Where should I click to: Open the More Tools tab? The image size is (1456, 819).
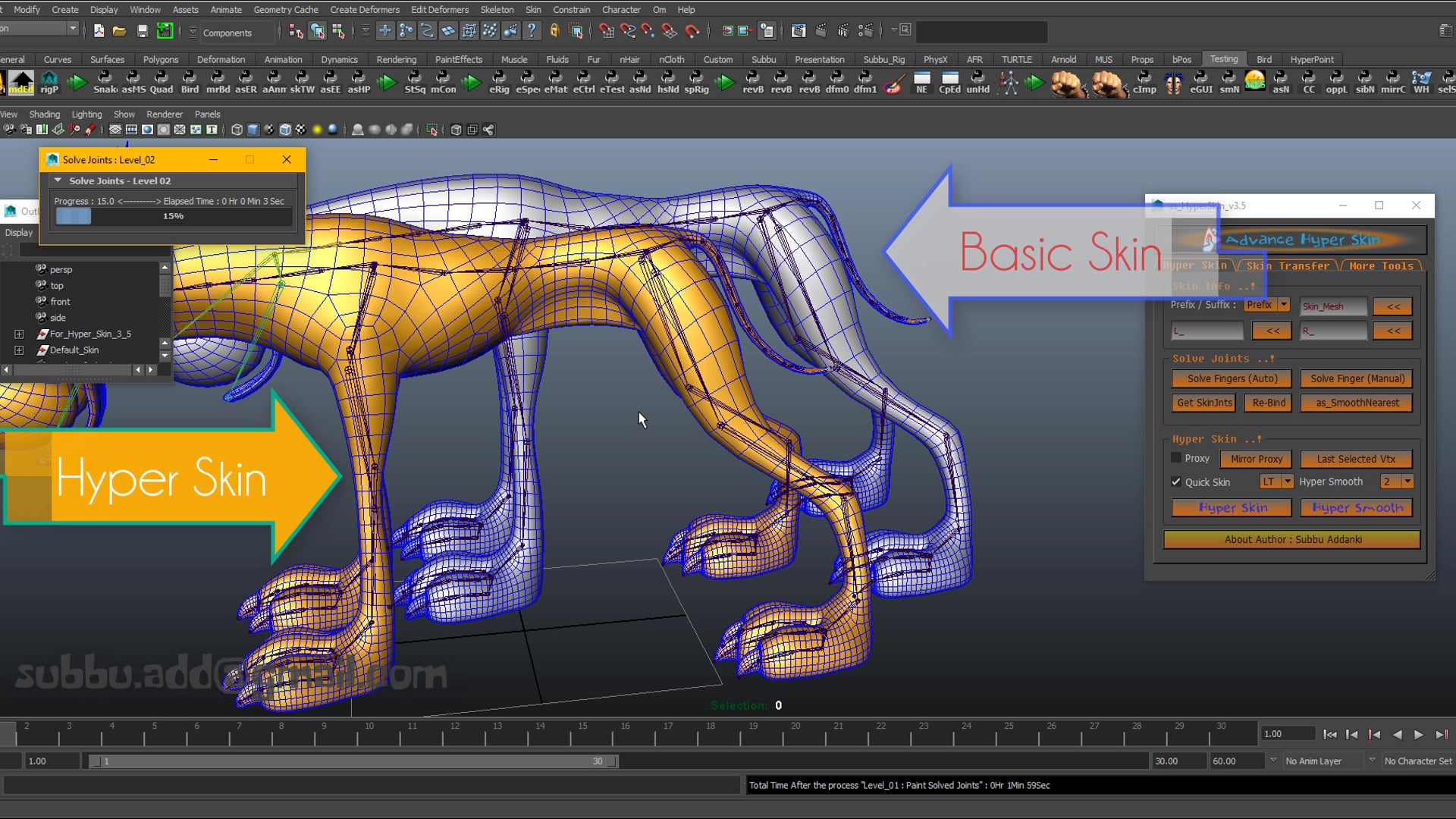pyautogui.click(x=1381, y=266)
